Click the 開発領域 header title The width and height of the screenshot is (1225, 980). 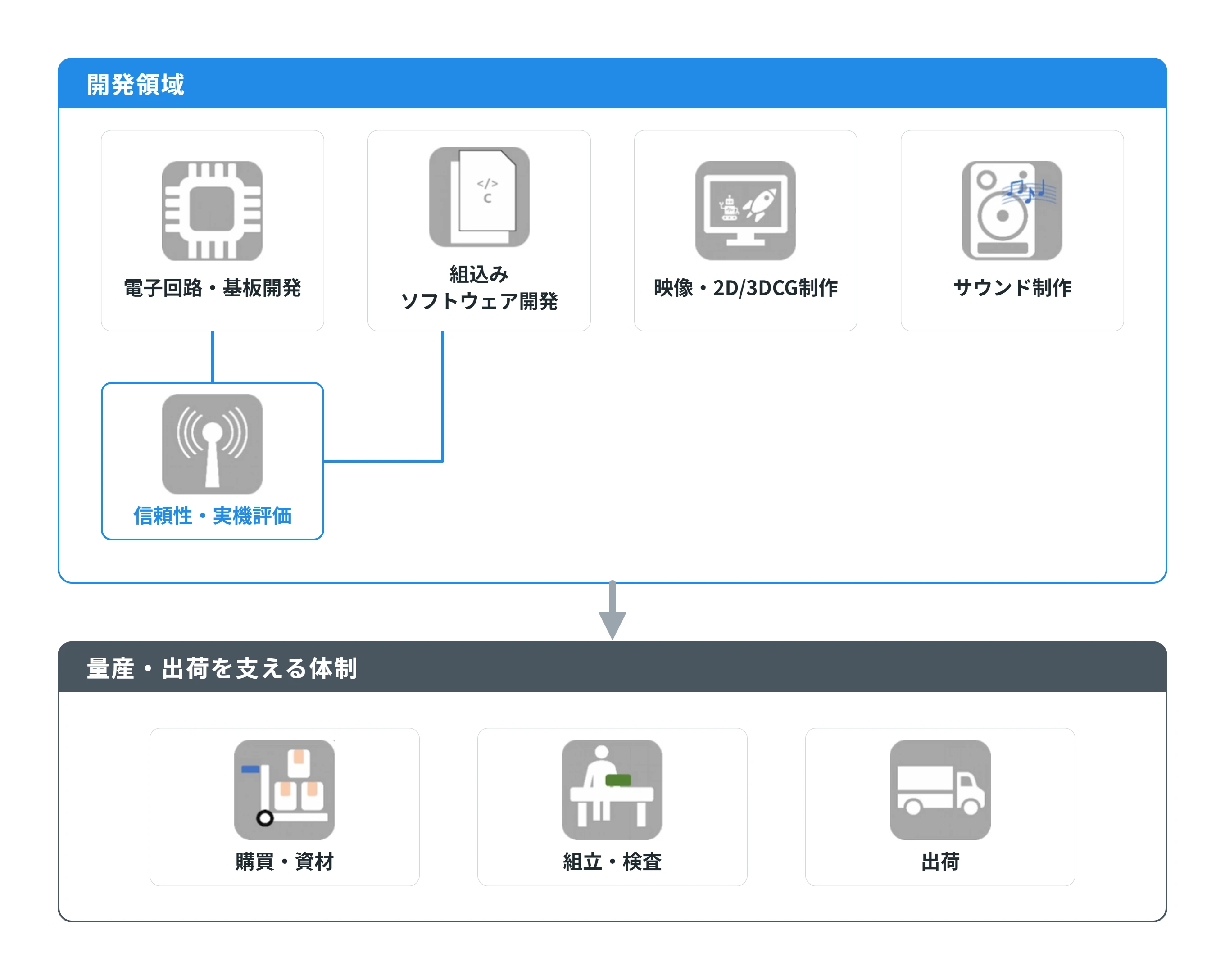click(x=135, y=85)
